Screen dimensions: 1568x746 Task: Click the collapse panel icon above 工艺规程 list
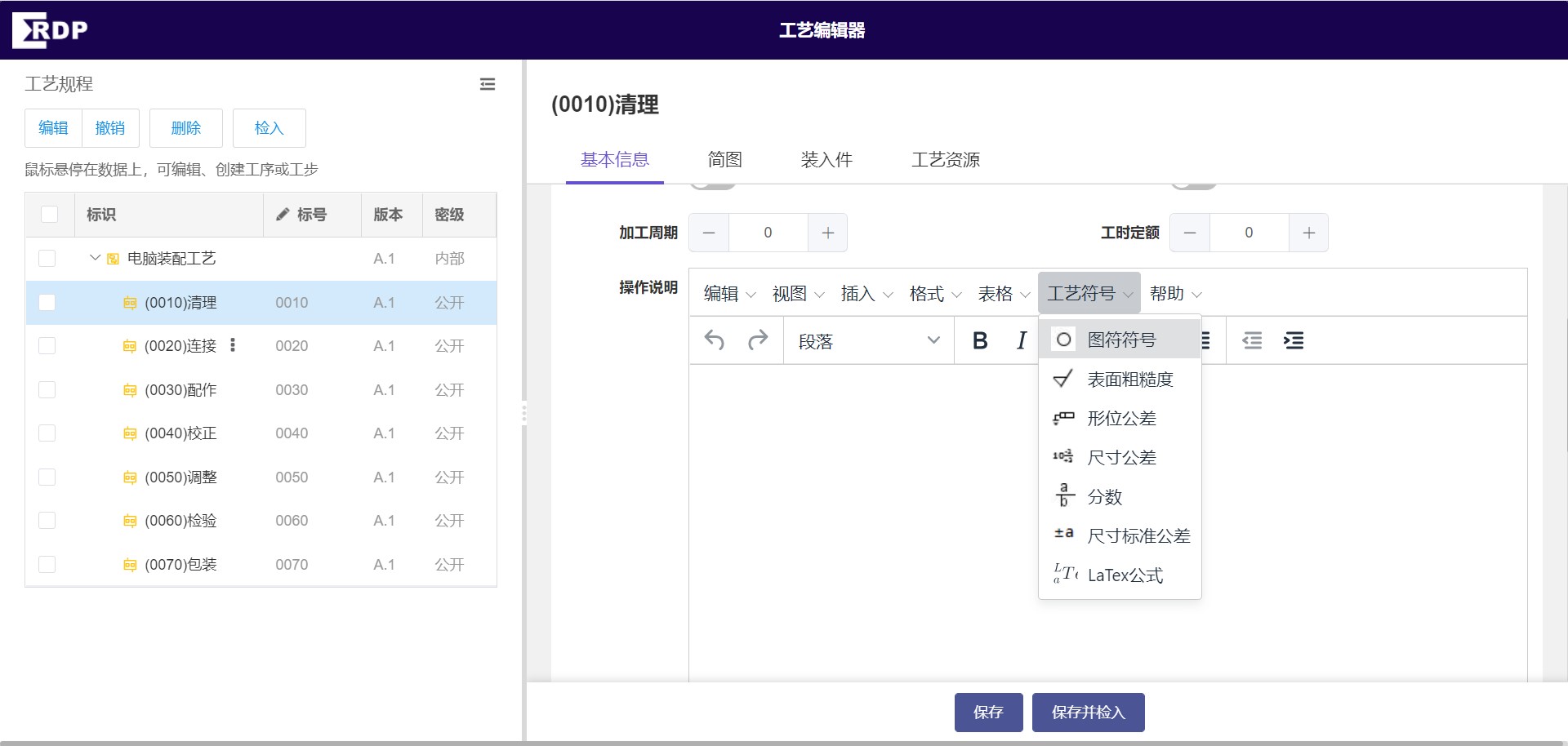(x=488, y=84)
